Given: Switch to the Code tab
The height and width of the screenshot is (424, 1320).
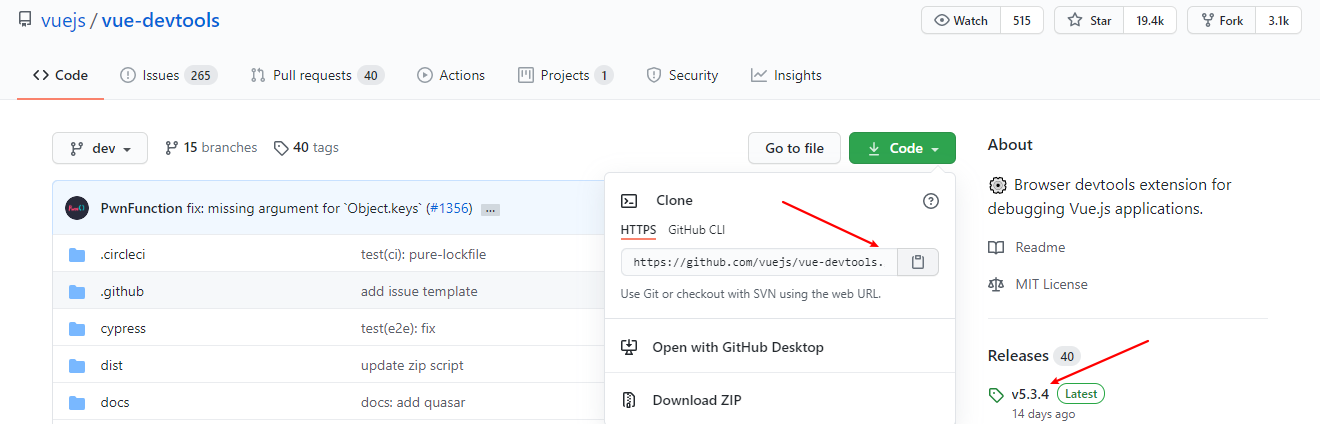Looking at the screenshot, I should coord(60,75).
